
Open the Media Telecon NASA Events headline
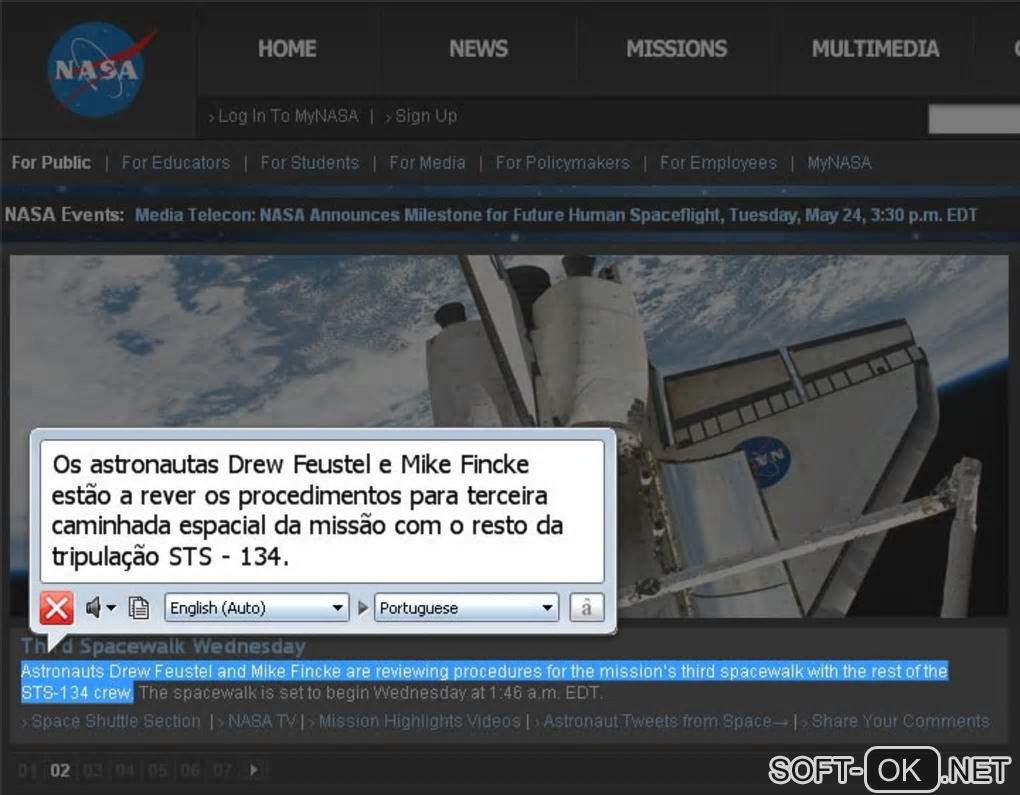tap(556, 215)
